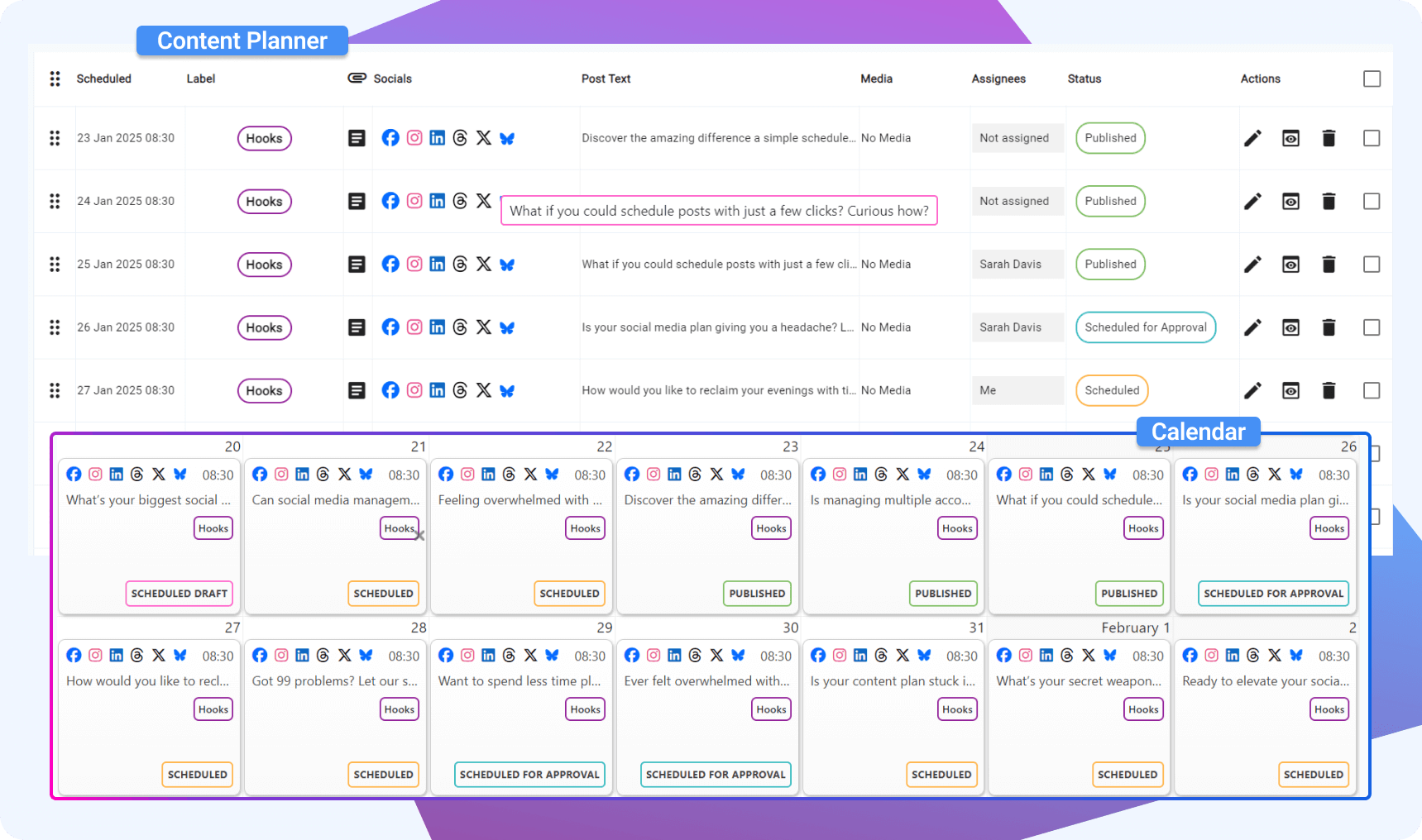Screen dimensions: 1422x840
Task: Remove the Hooks label on calendar day 21
Action: [419, 536]
